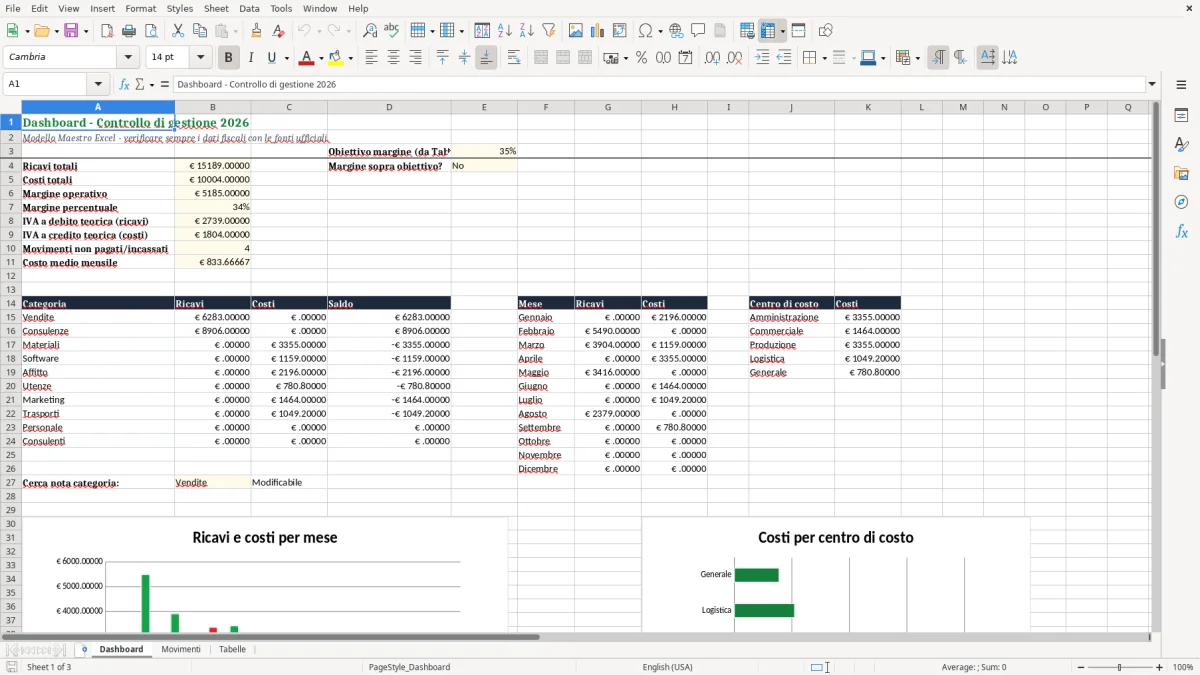The image size is (1200, 675).
Task: Toggle AutoFilter funnel icon
Action: 549,31
